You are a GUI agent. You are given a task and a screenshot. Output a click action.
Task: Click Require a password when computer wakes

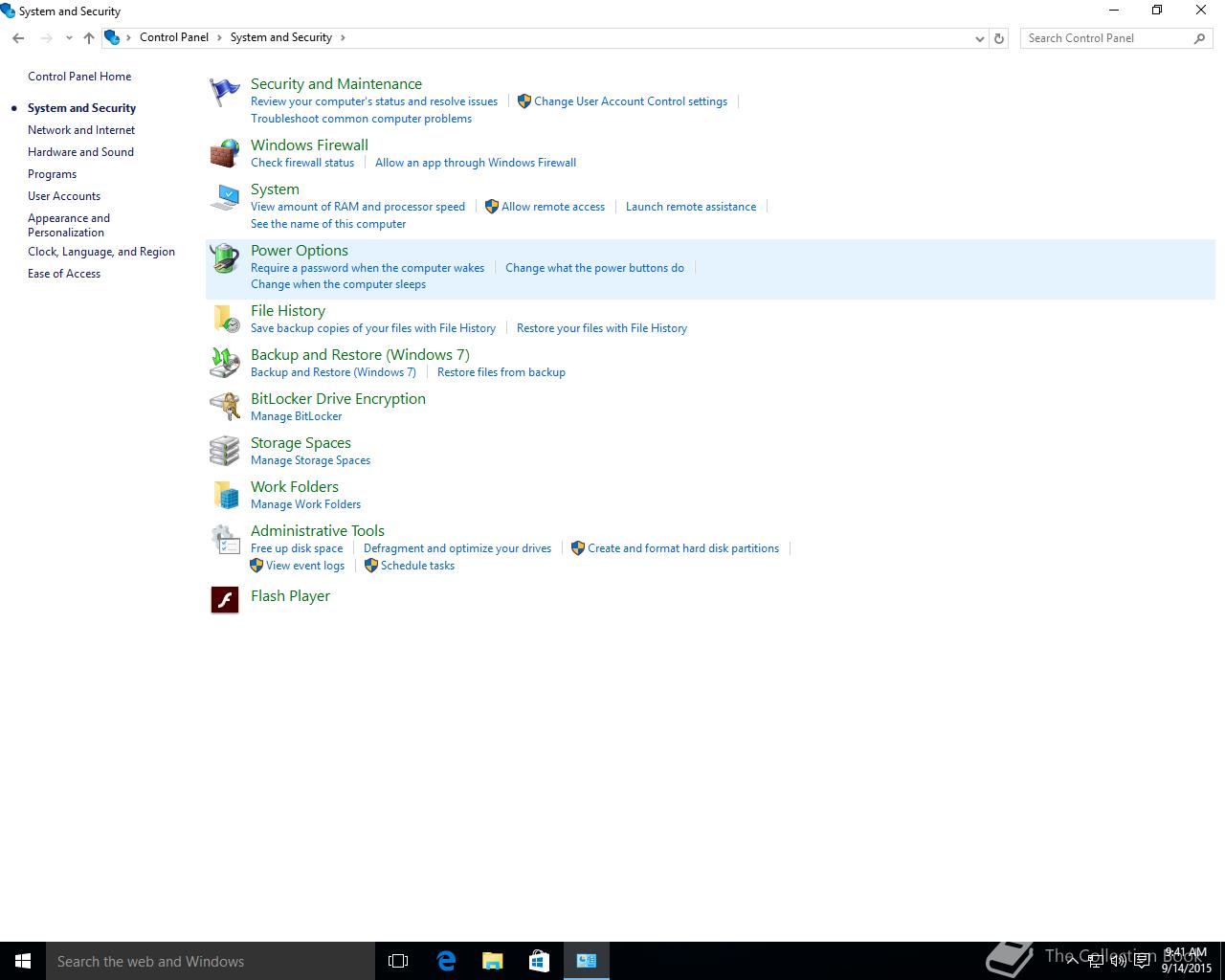pyautogui.click(x=367, y=268)
